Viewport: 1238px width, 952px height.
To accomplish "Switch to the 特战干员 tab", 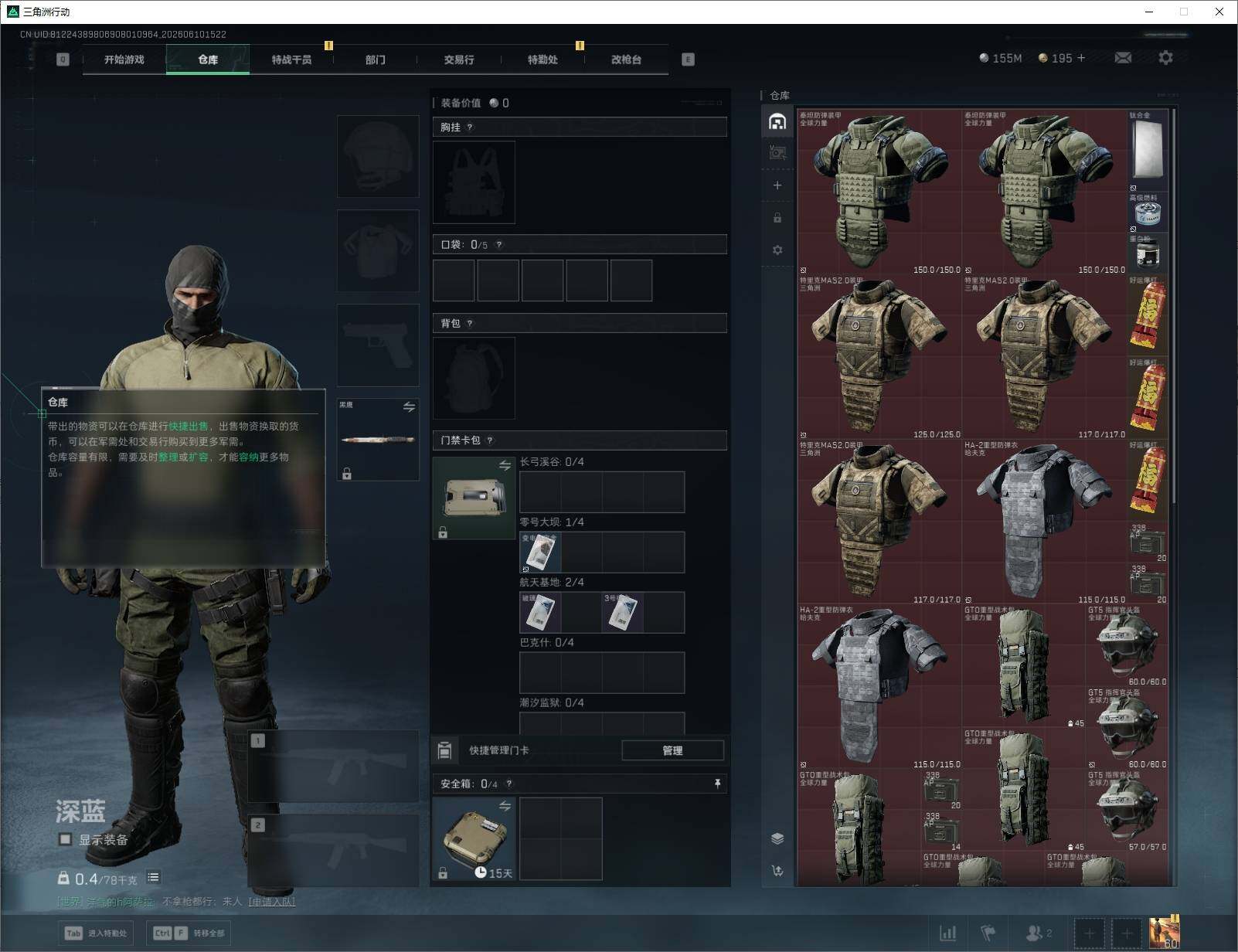I will pyautogui.click(x=291, y=59).
